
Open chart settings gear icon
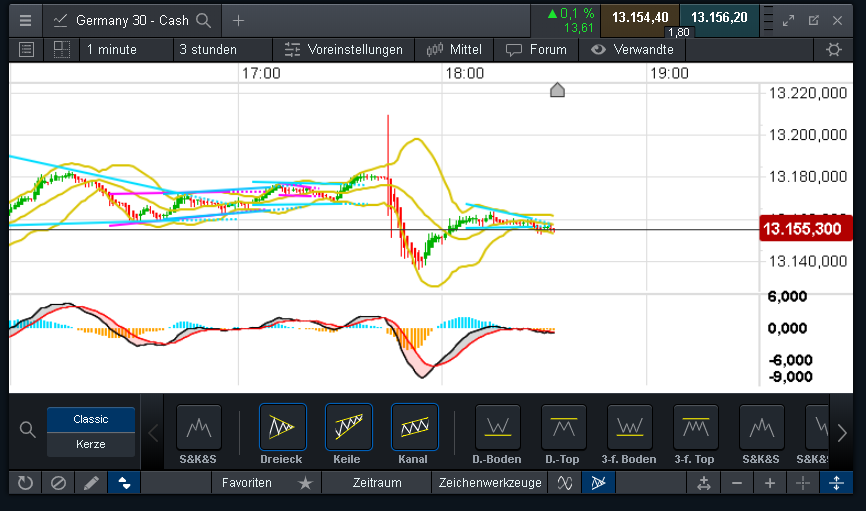833,49
